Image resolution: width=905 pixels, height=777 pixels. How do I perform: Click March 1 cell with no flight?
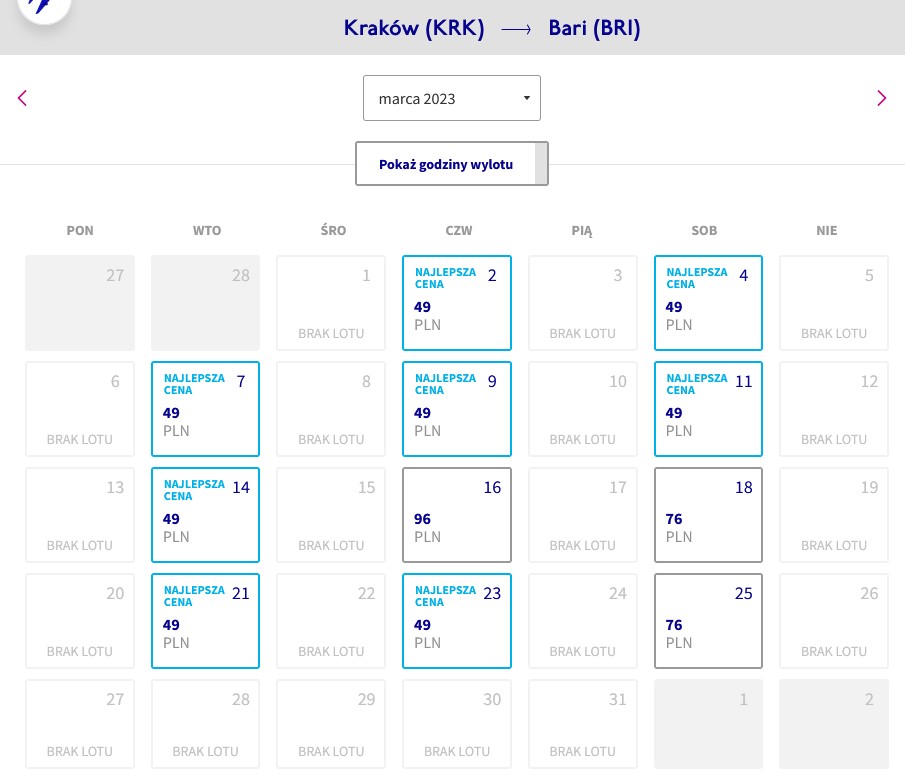pyautogui.click(x=331, y=303)
